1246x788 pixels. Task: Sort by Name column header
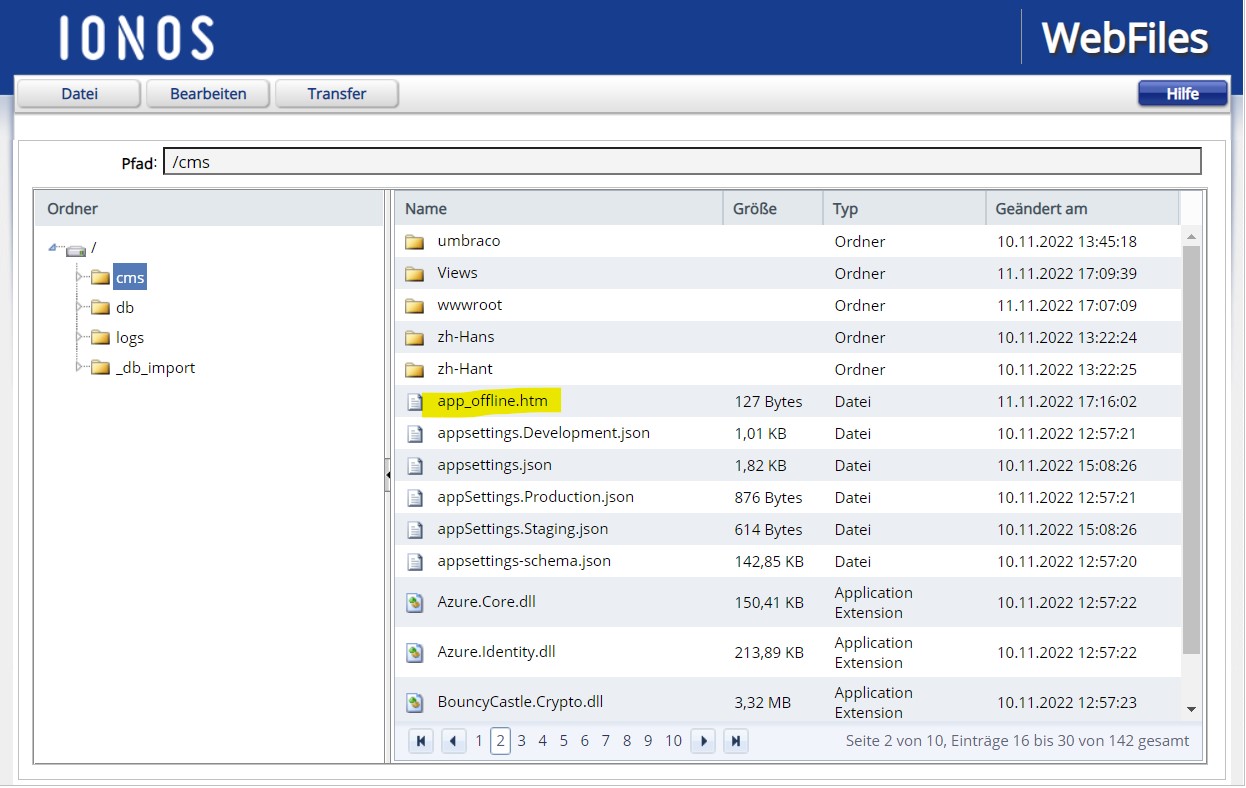558,208
